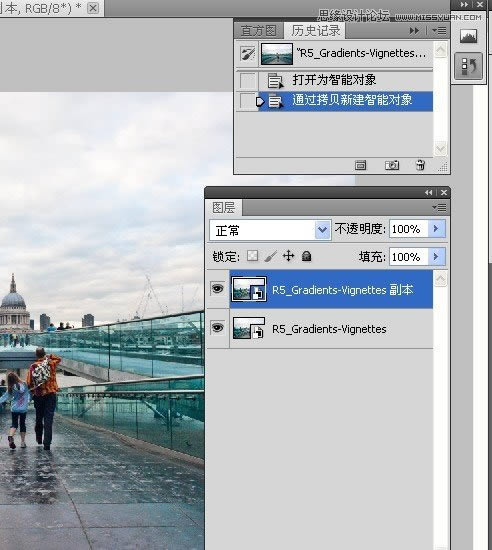Click the History panel icon in dock

click(469, 66)
